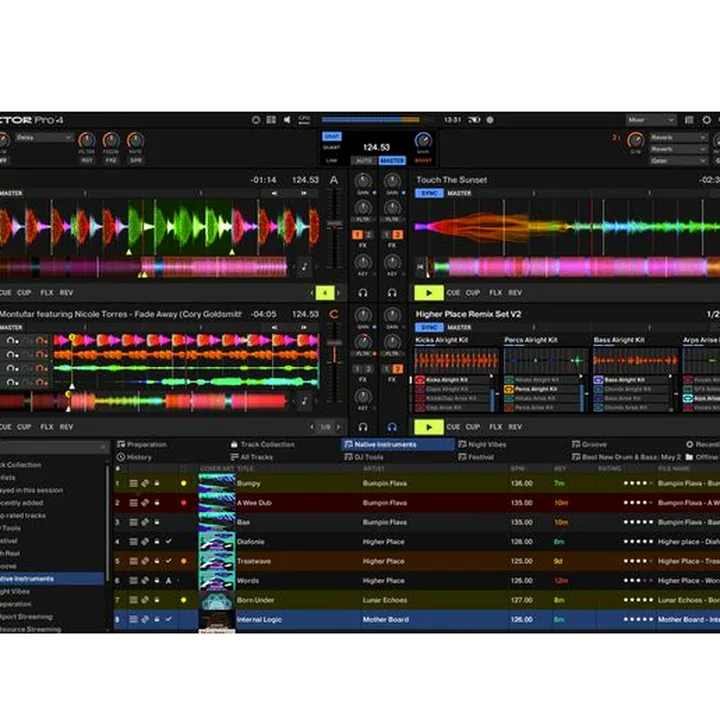
Task: Toggle FX unit 1 assign for deck A
Action: (x=357, y=235)
